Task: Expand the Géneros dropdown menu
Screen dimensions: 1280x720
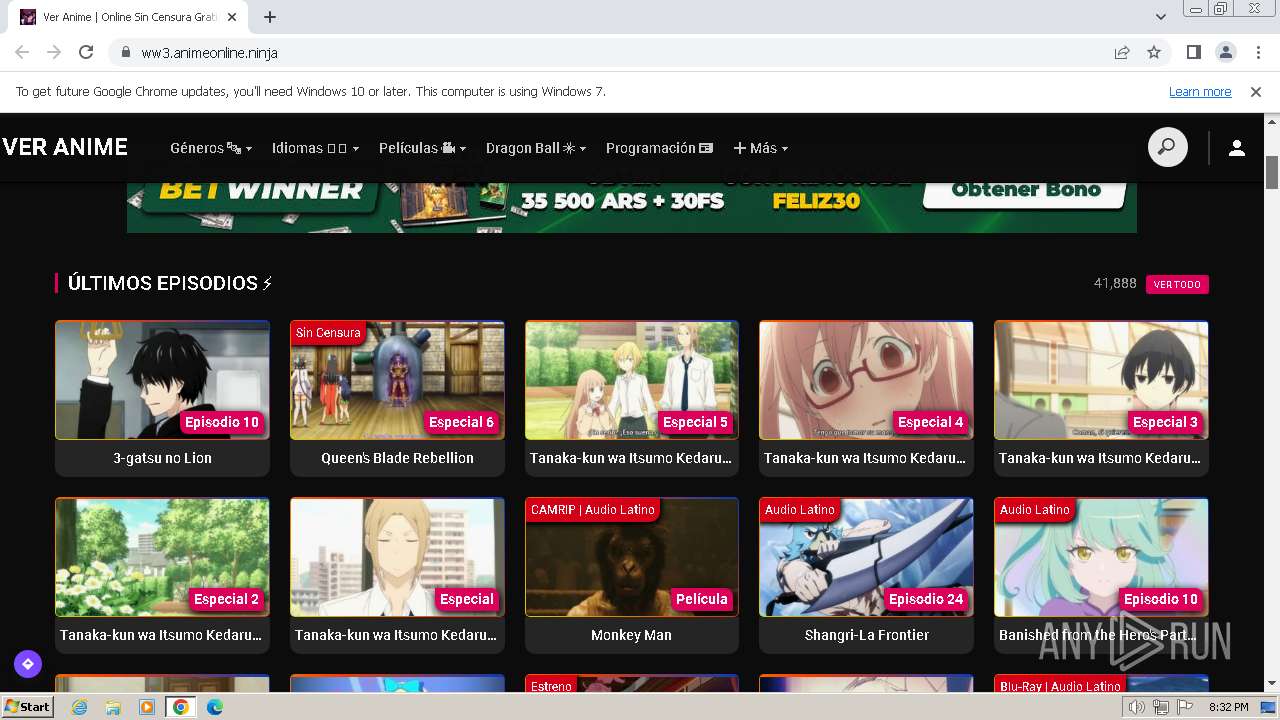Action: click(x=211, y=148)
